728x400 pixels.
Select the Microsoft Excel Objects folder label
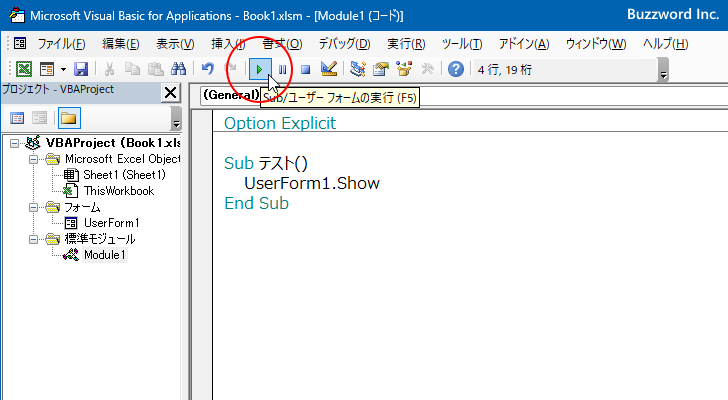(x=123, y=159)
